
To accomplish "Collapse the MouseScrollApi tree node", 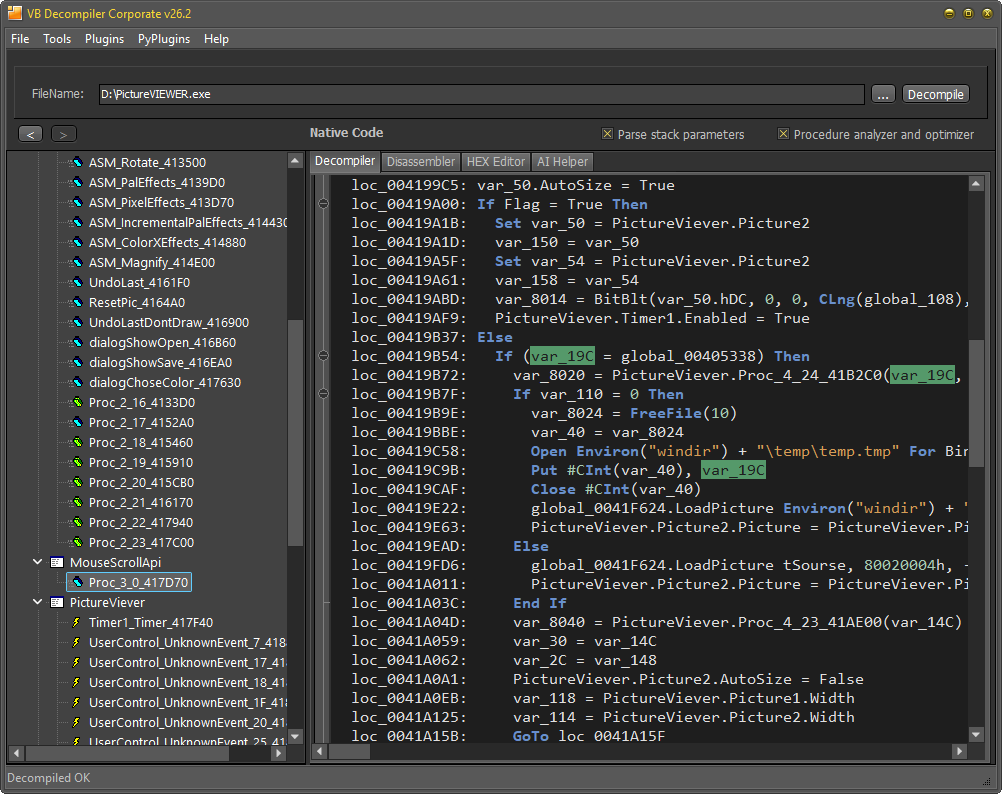I will [x=38, y=562].
